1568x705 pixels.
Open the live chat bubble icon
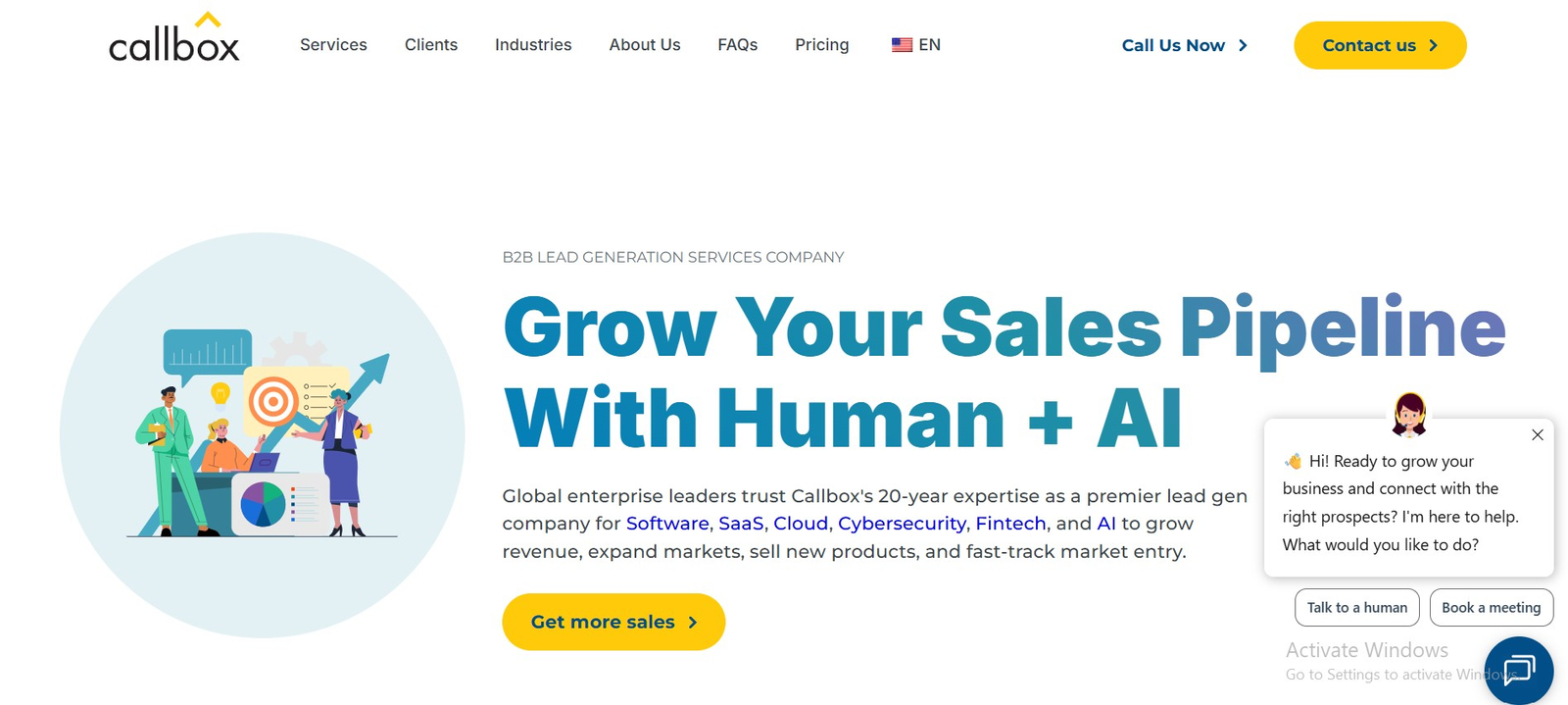click(1518, 670)
